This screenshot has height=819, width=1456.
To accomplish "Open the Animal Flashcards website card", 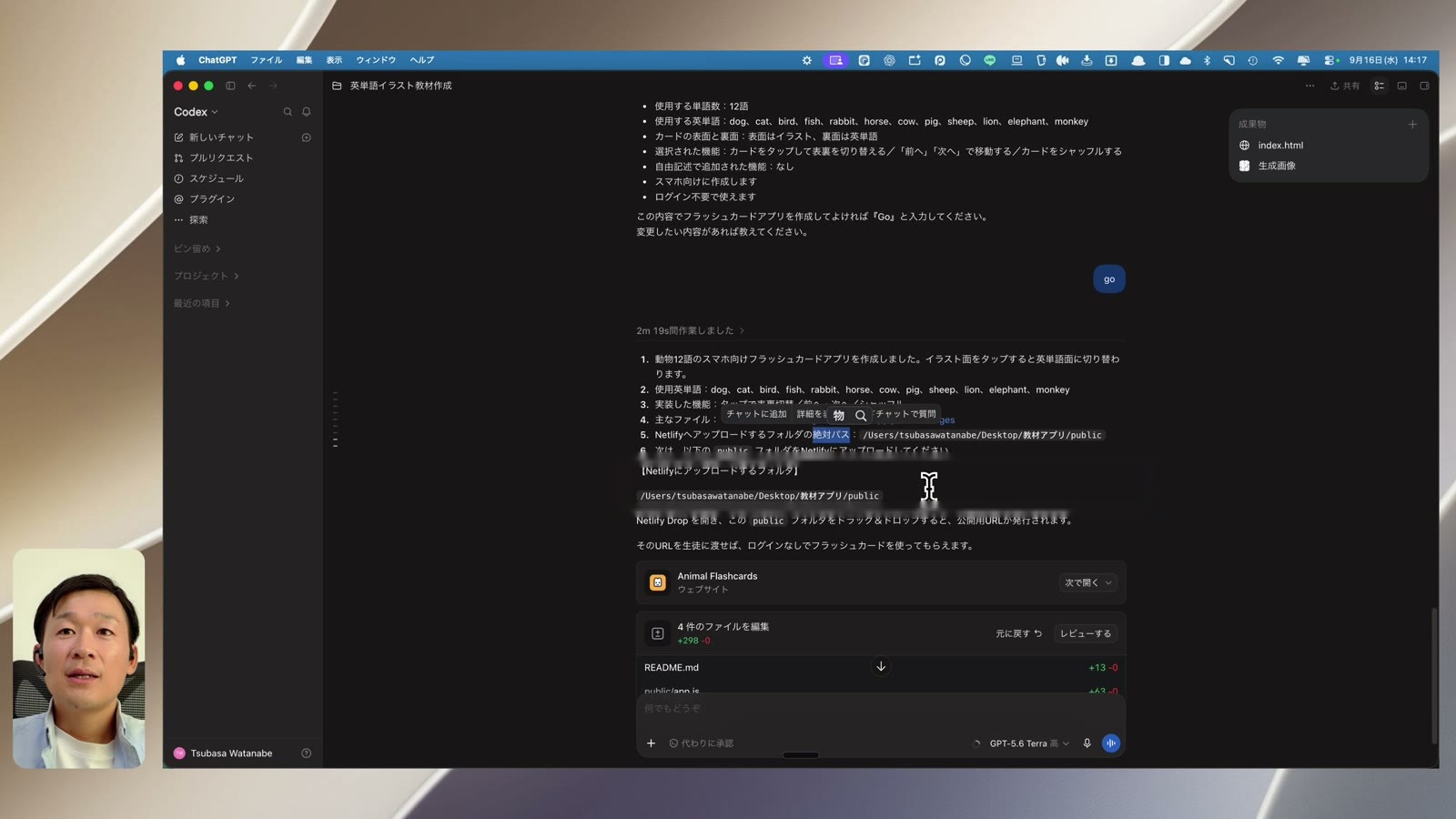I will (881, 582).
